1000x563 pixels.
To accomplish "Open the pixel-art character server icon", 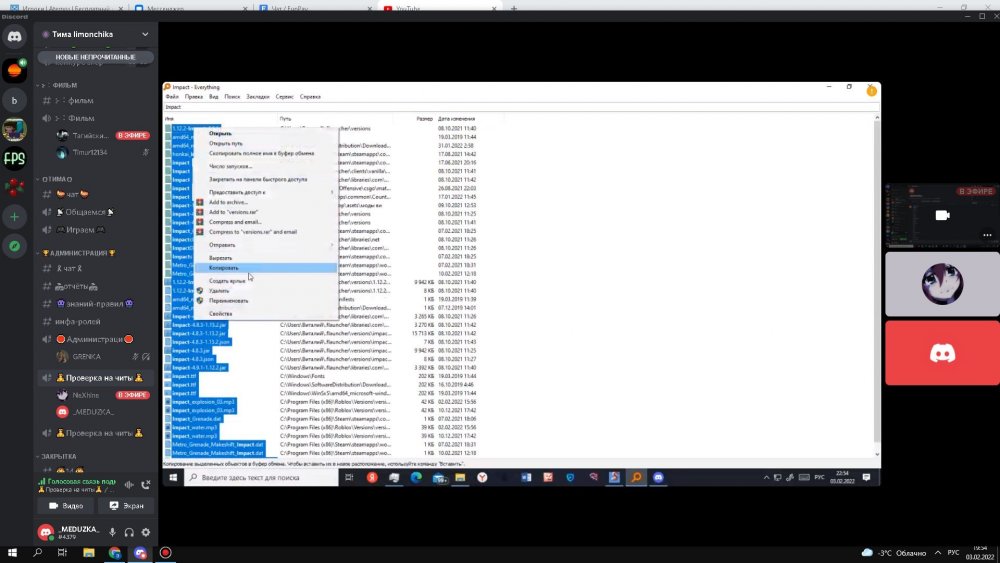I will 14,129.
